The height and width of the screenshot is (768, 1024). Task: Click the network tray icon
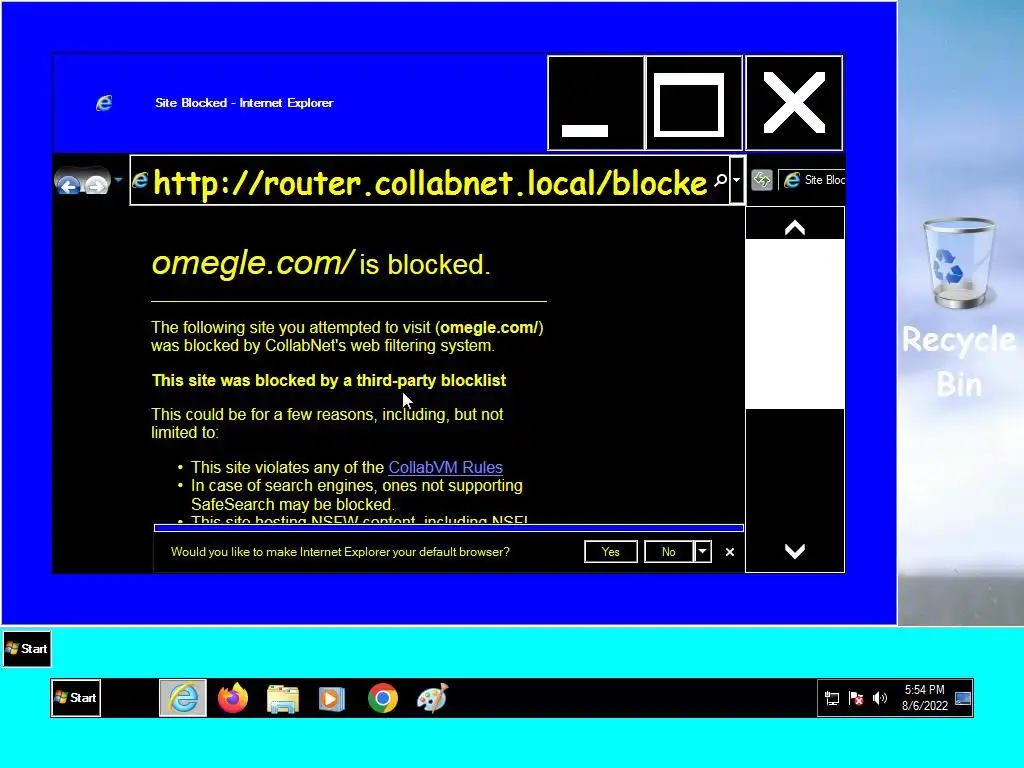pyautogui.click(x=832, y=698)
